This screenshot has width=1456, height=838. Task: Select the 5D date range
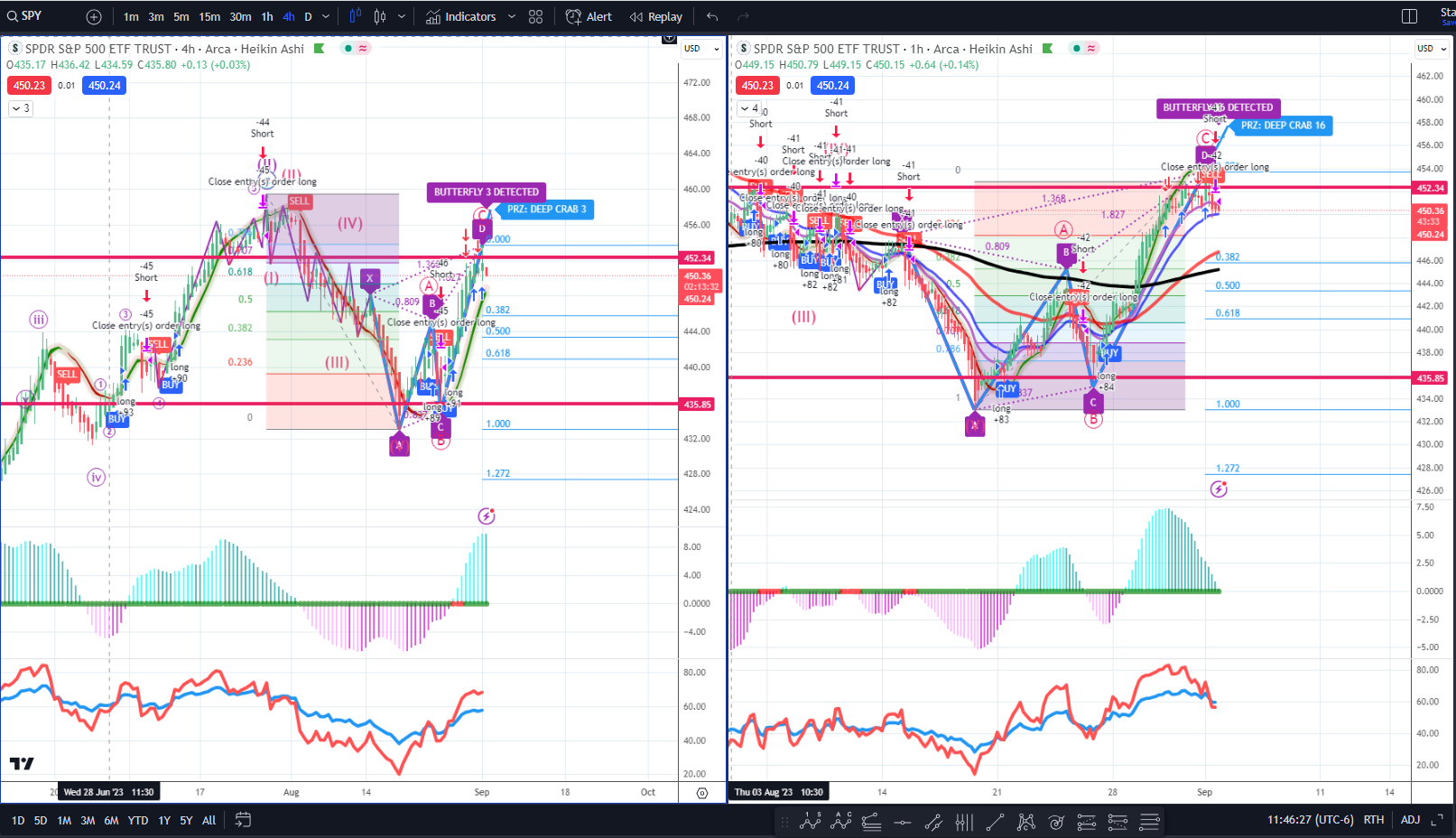(x=41, y=821)
